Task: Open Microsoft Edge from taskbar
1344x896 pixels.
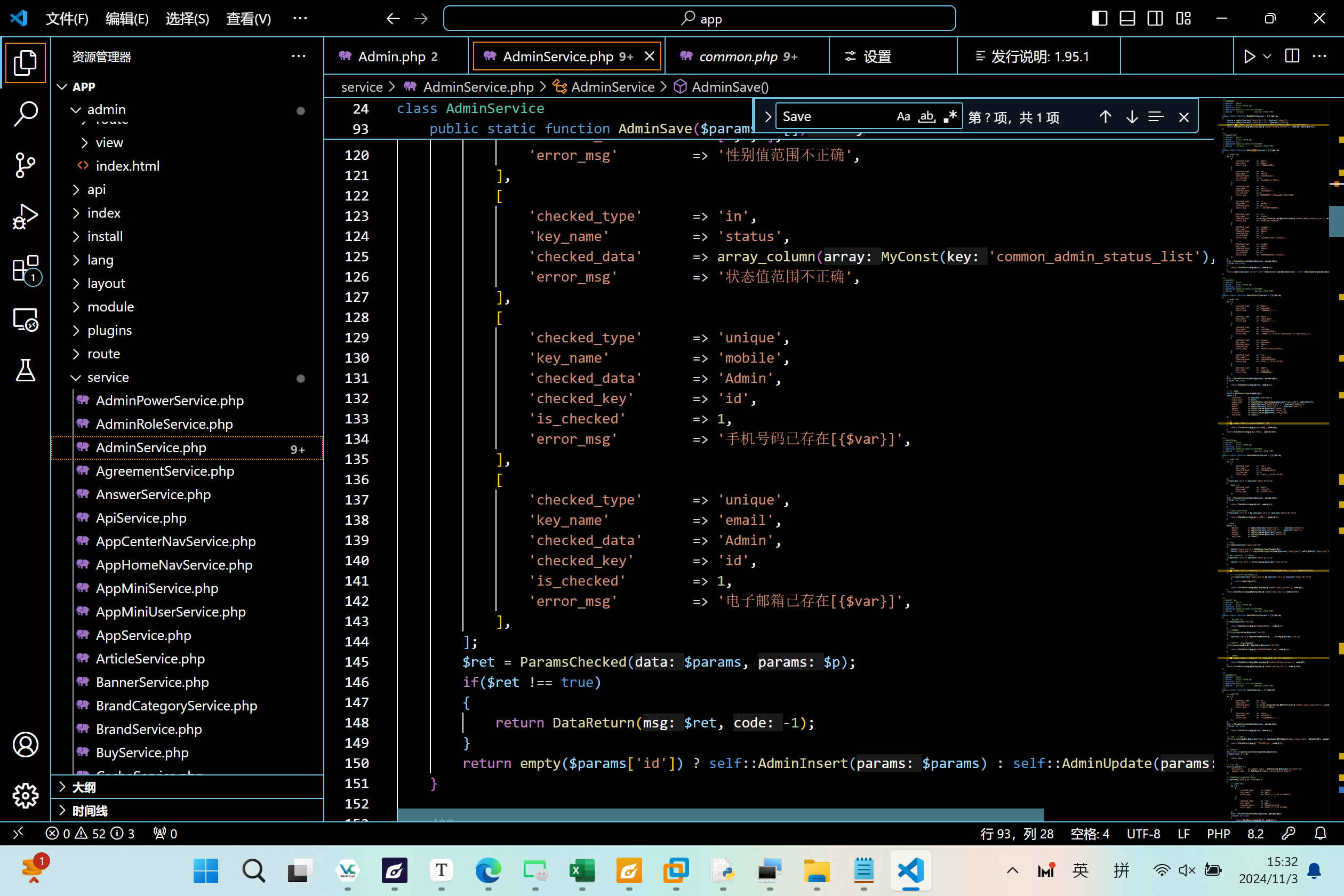Action: (488, 871)
